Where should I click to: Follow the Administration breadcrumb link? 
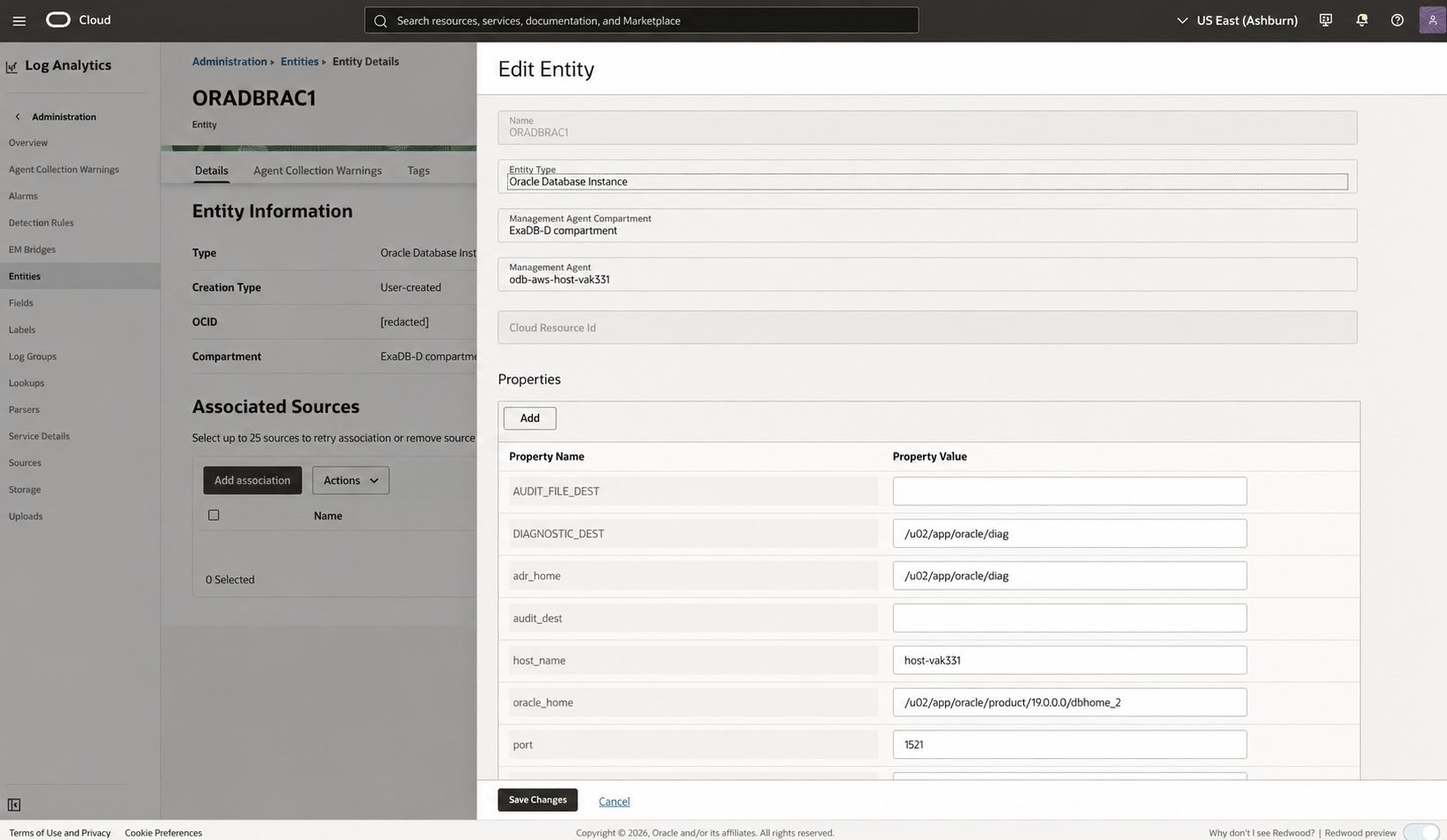229,62
